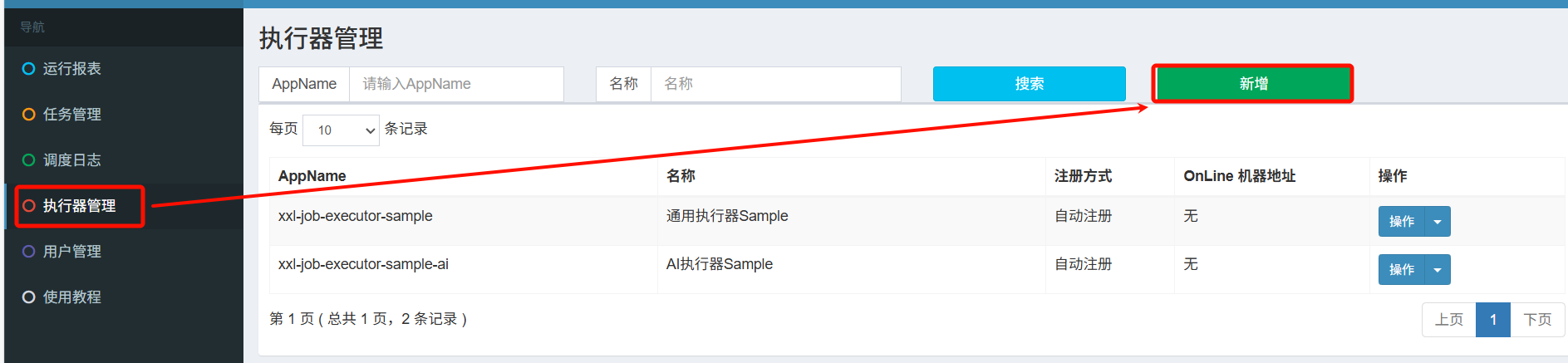Image resolution: width=1568 pixels, height=363 pixels.
Task: Click the circle icon beside 运行报表
Action: pyautogui.click(x=28, y=69)
